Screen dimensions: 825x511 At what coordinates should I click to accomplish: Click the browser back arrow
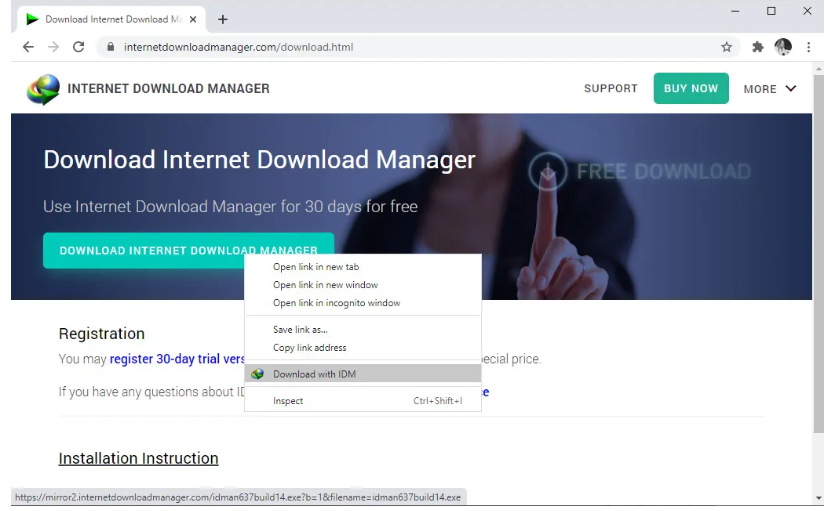click(28, 47)
